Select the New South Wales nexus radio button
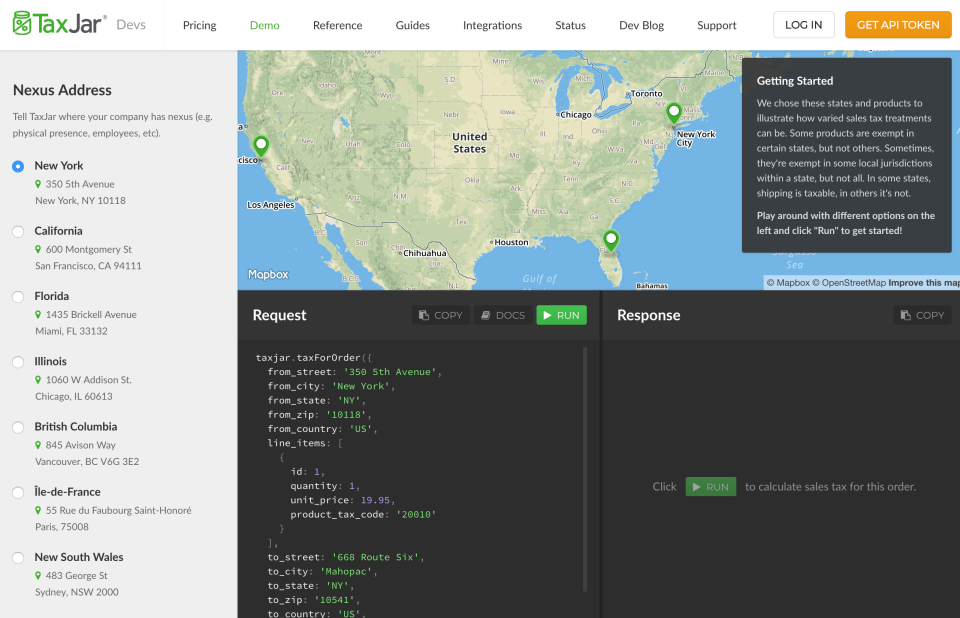This screenshot has width=960, height=618. [18, 557]
